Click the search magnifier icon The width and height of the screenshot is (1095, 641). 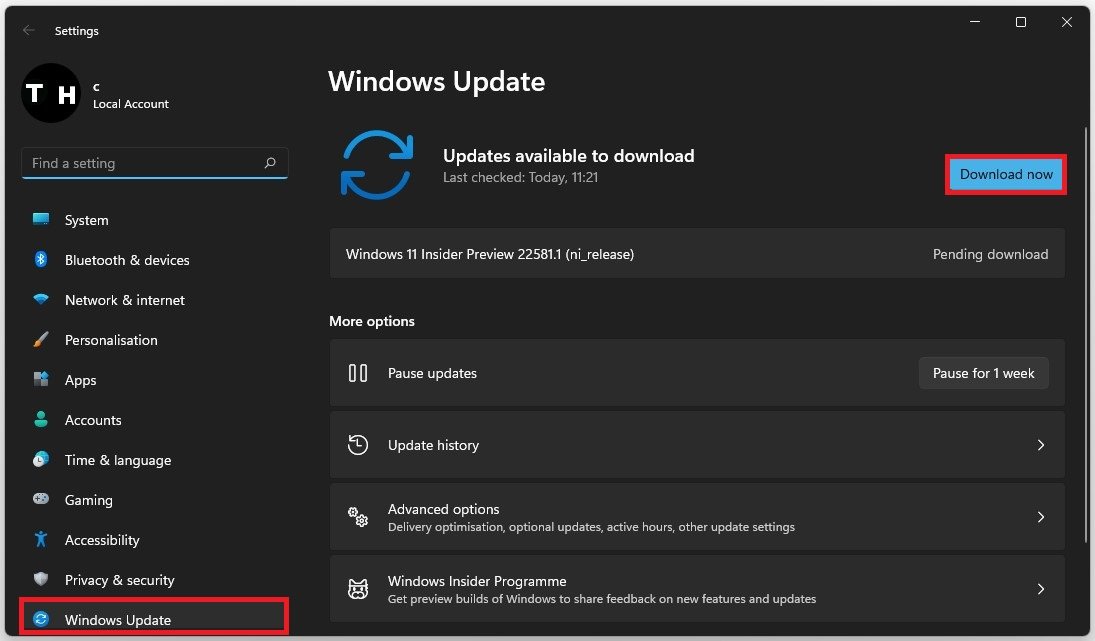pyautogui.click(x=270, y=163)
